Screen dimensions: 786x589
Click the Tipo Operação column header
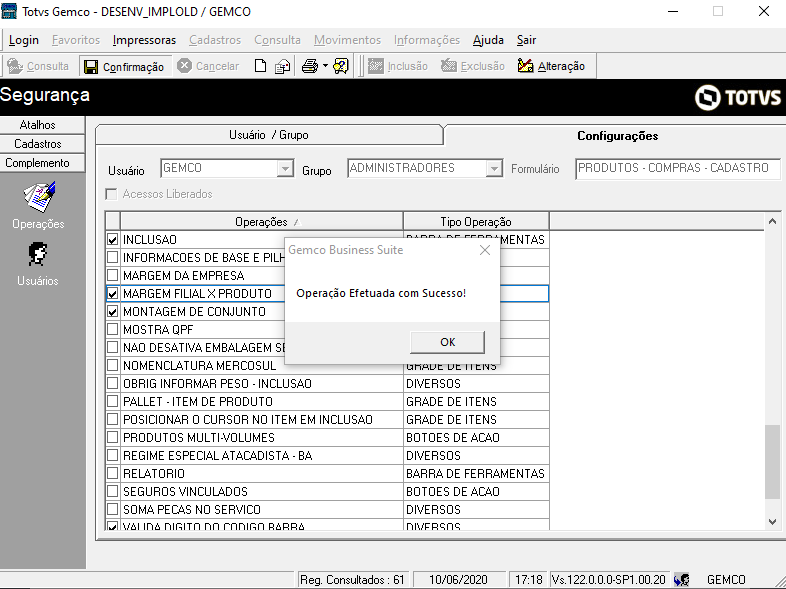tap(476, 222)
